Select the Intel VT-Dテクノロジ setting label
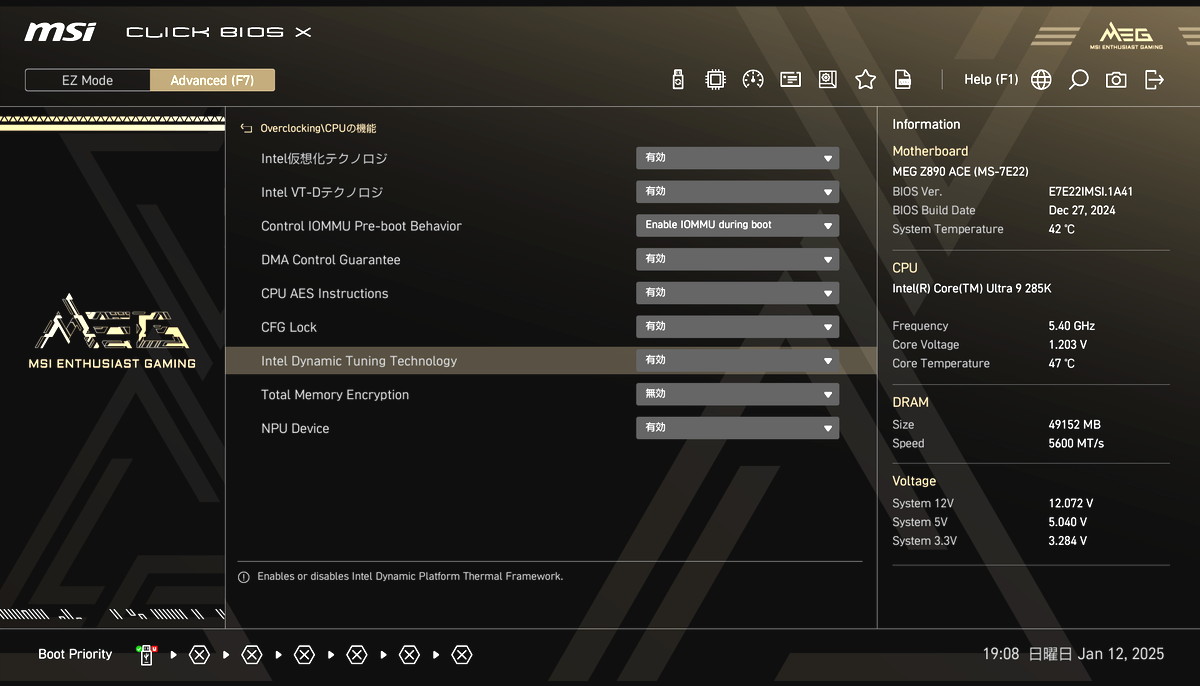 [322, 192]
